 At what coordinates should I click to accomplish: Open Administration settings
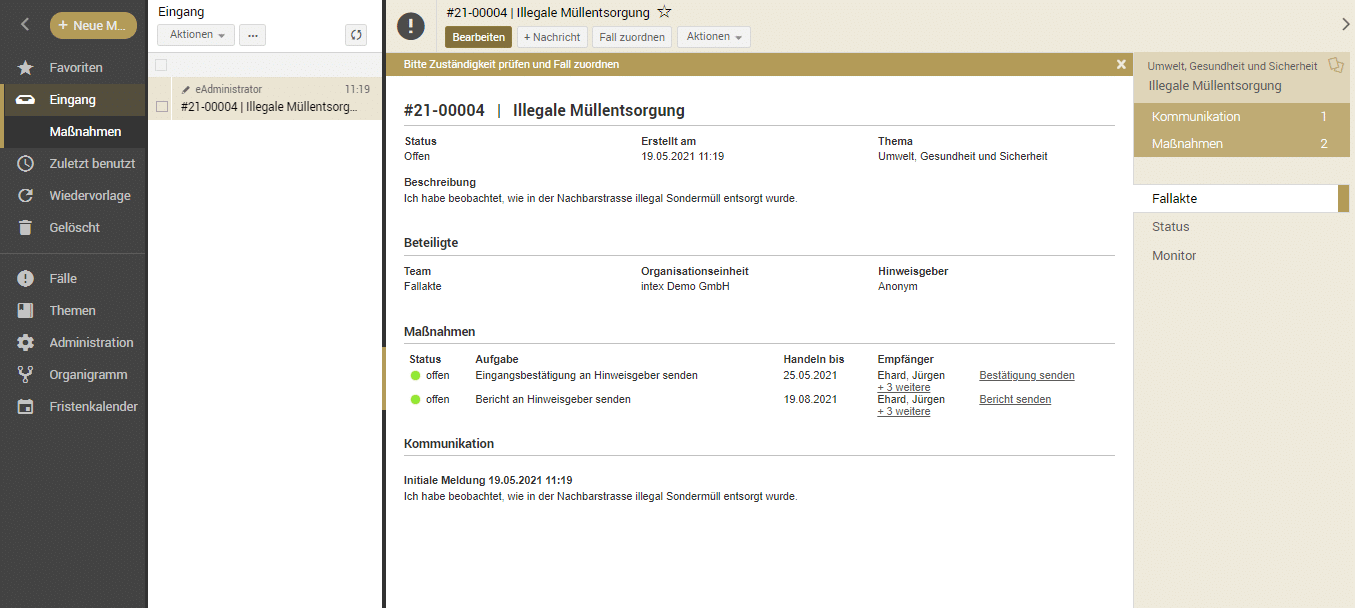coord(91,343)
